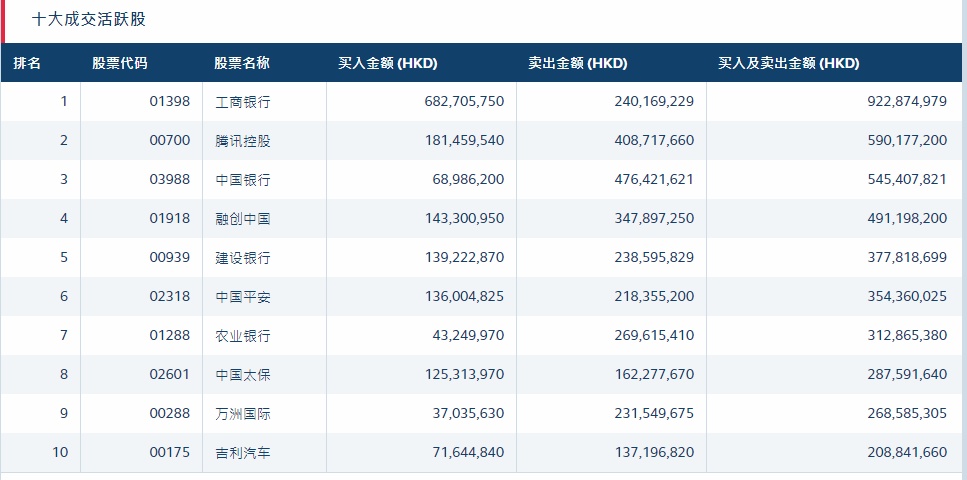Select stock code 00288
Screen dimensions: 967x480
coord(170,413)
